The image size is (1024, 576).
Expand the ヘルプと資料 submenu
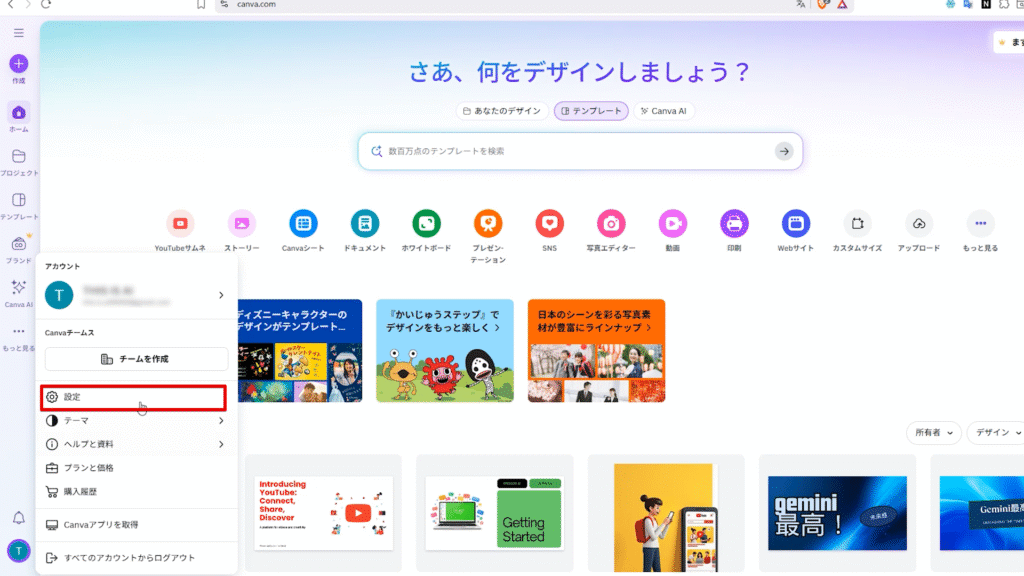tap(136, 444)
